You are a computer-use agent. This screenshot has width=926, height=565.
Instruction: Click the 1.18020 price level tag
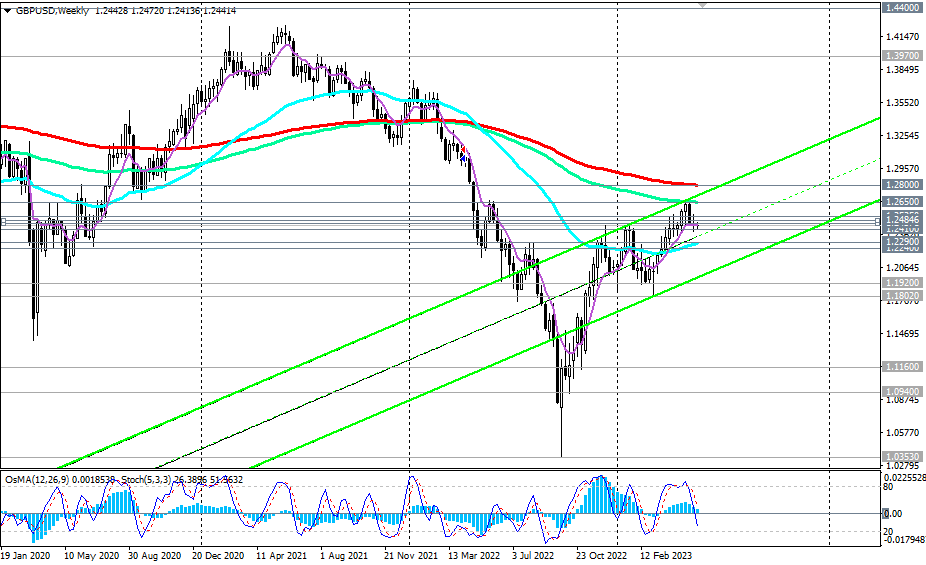tap(902, 295)
